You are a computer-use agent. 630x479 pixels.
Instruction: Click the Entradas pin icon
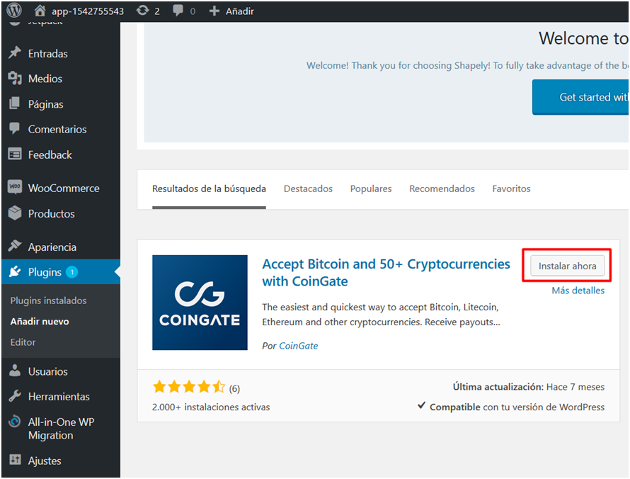(15, 53)
